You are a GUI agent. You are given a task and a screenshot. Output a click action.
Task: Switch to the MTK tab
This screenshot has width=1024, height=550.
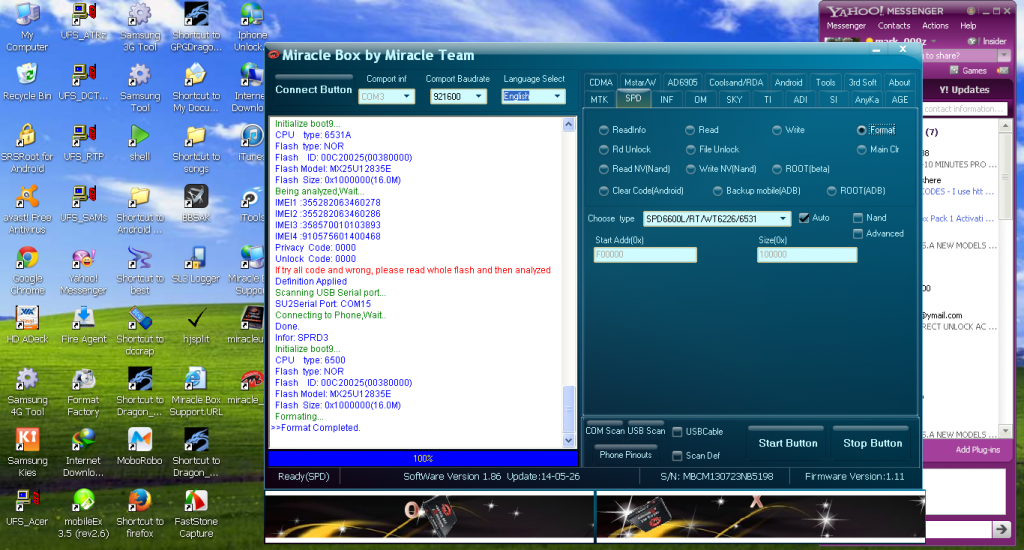point(599,99)
